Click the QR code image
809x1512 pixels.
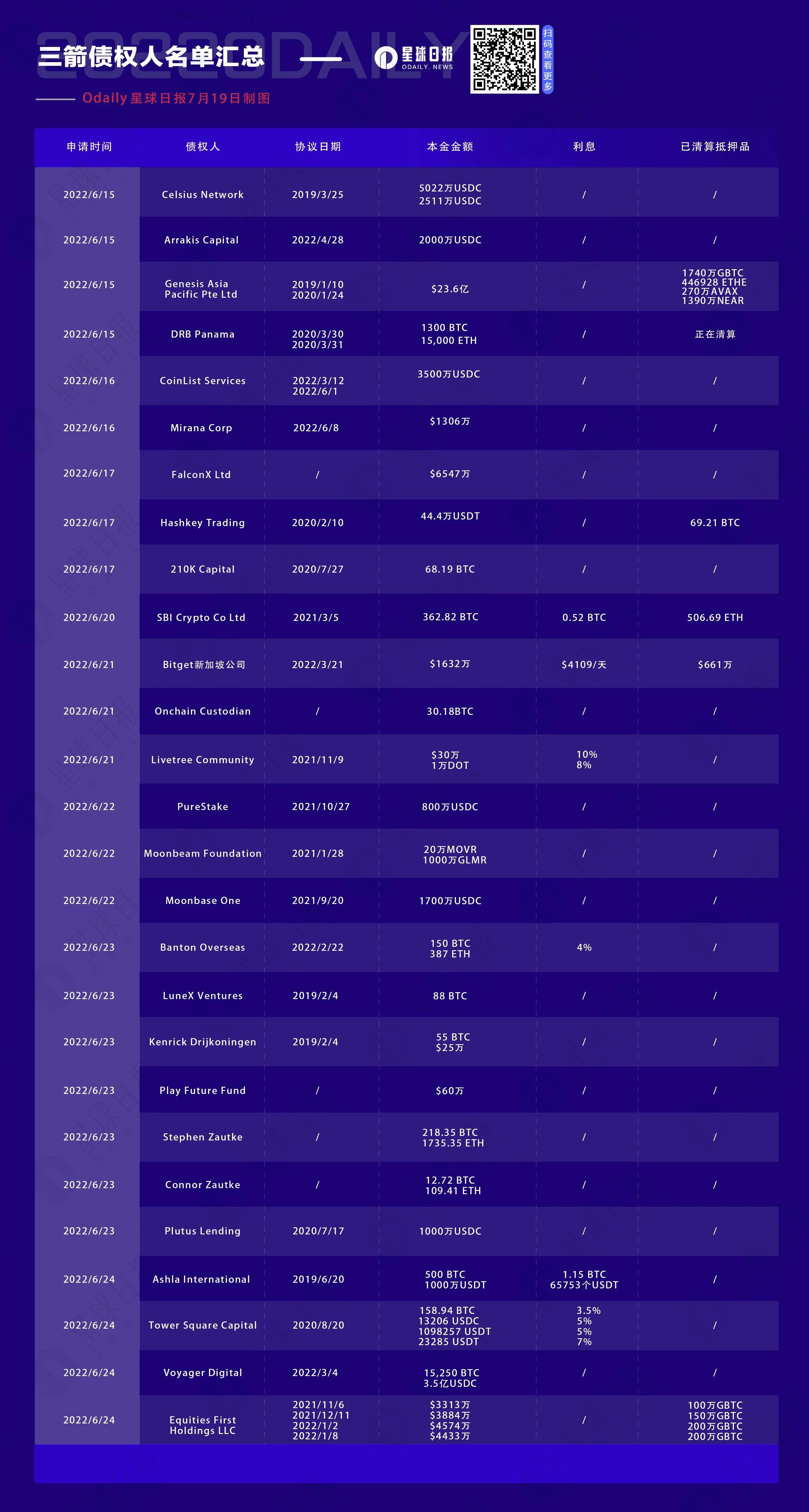[504, 59]
